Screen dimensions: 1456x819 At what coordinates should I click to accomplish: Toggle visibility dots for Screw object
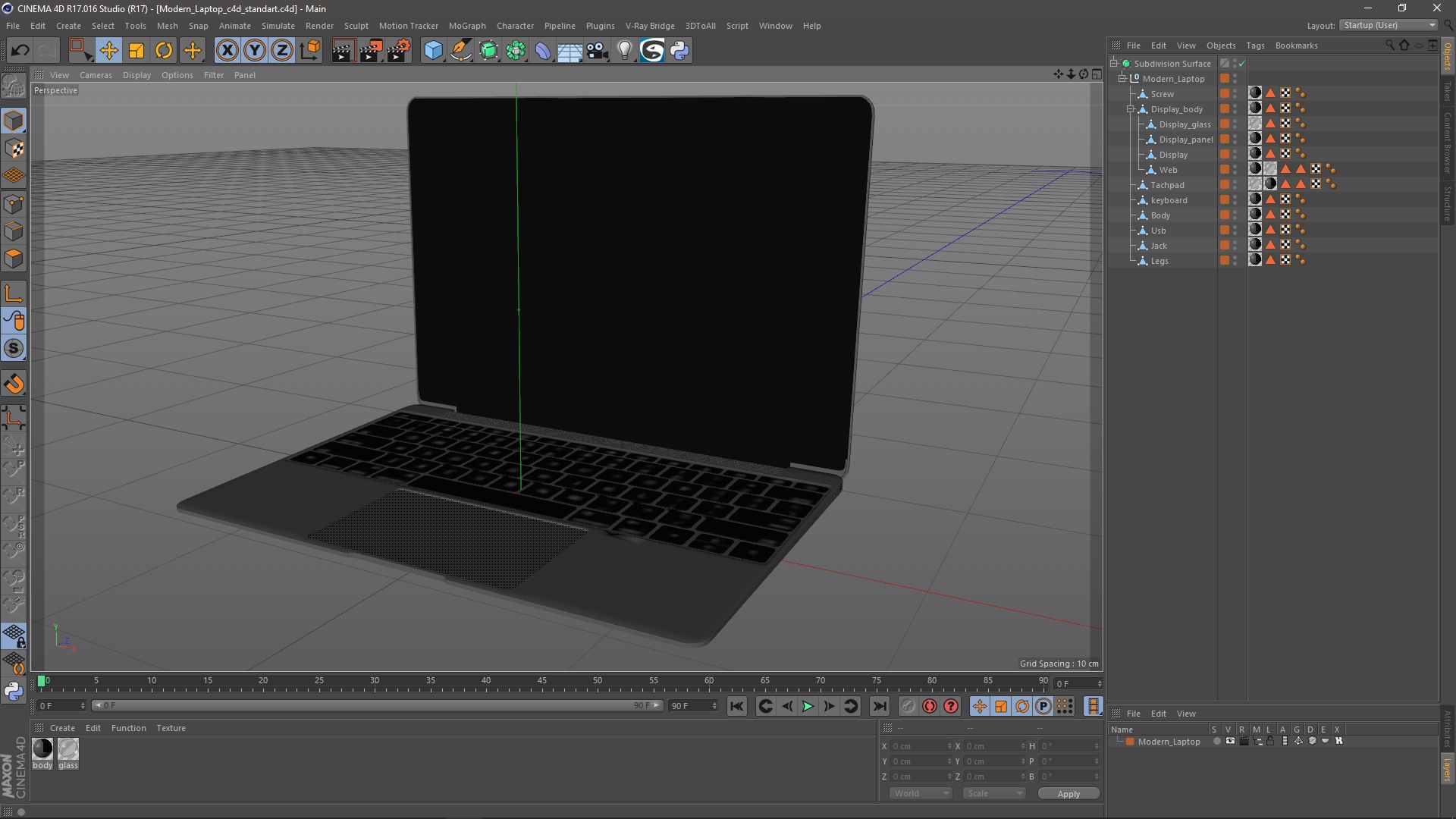[1235, 94]
